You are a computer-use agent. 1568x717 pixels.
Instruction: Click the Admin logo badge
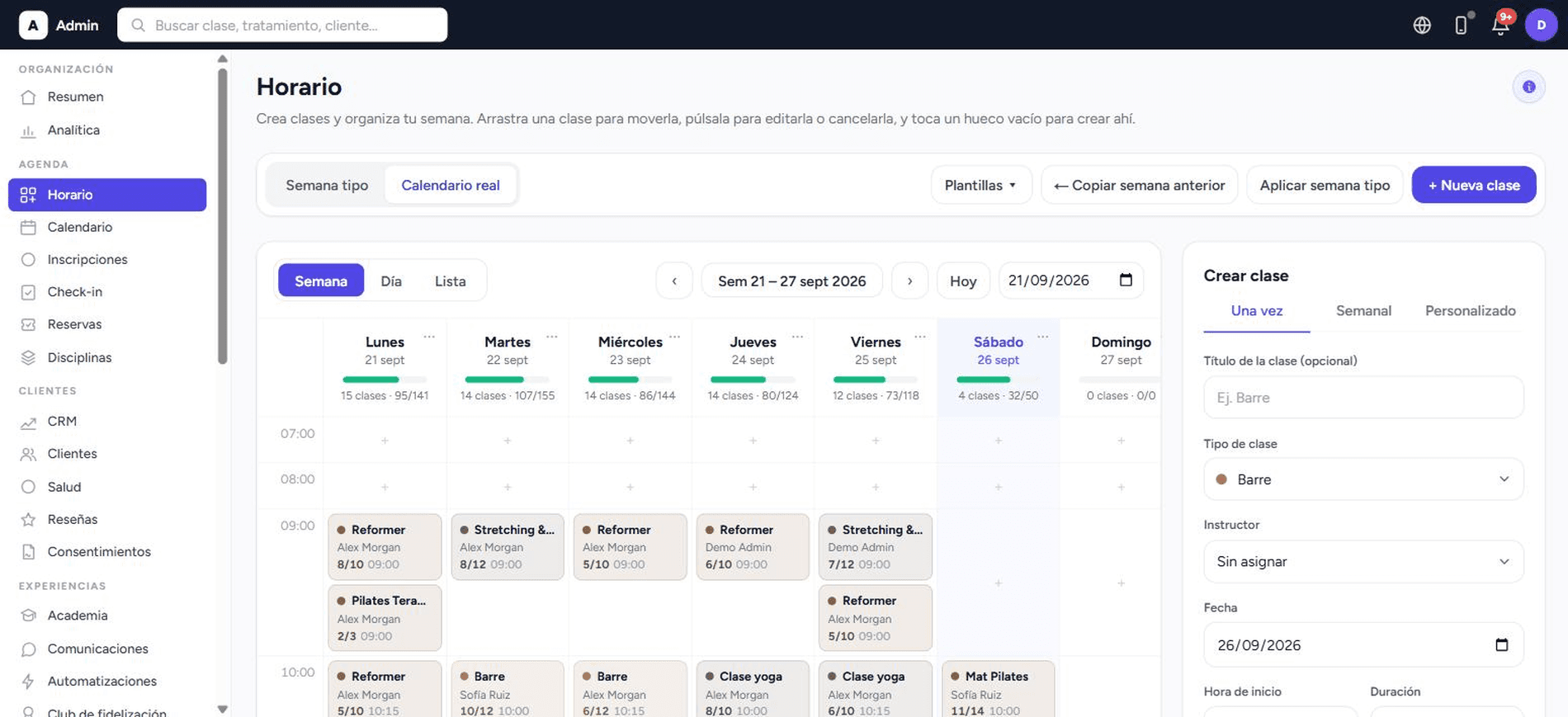(33, 25)
